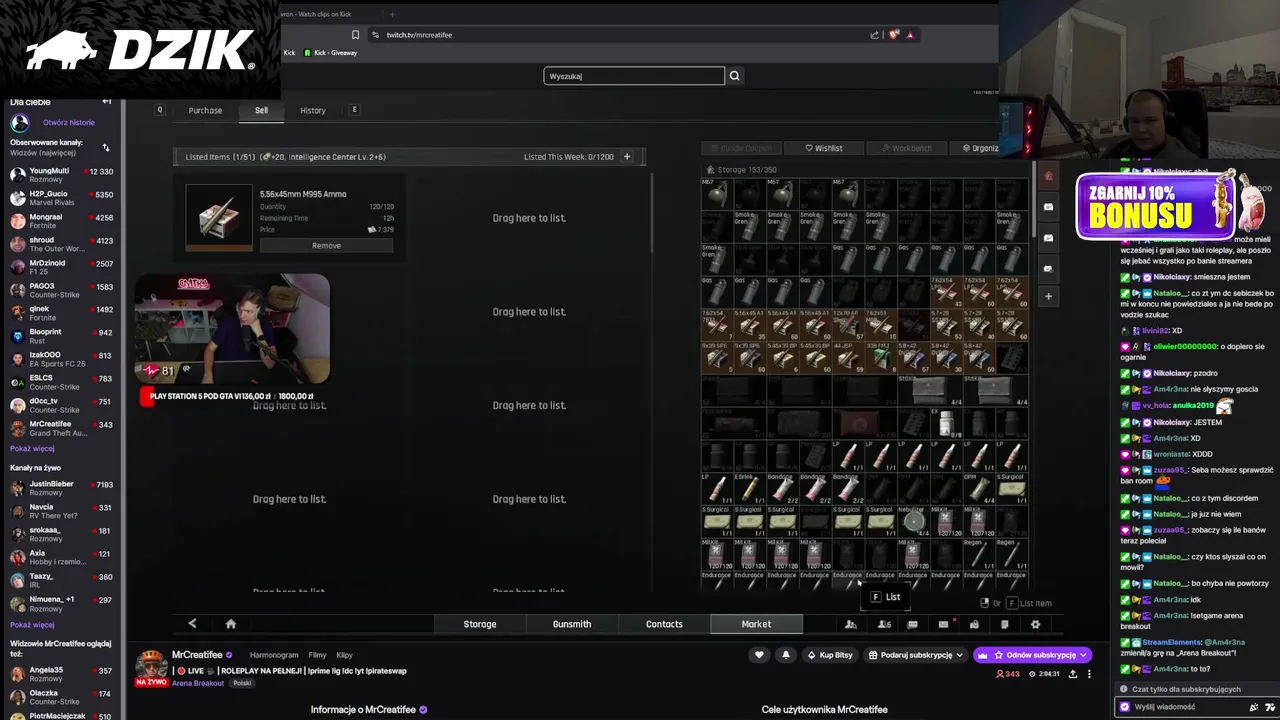1280x720 pixels.
Task: Click Kup Bitsy button
Action: (x=830, y=655)
